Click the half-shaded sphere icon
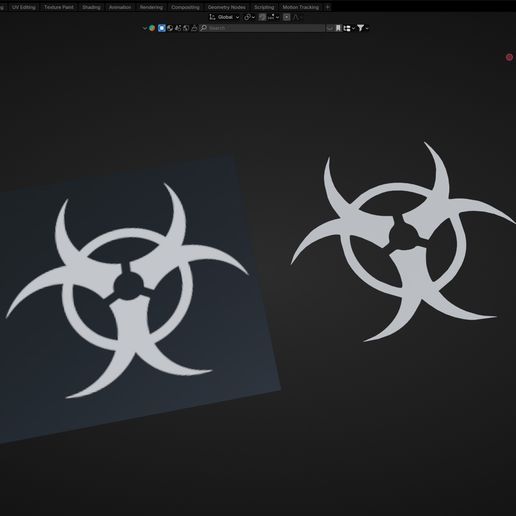 [170, 28]
